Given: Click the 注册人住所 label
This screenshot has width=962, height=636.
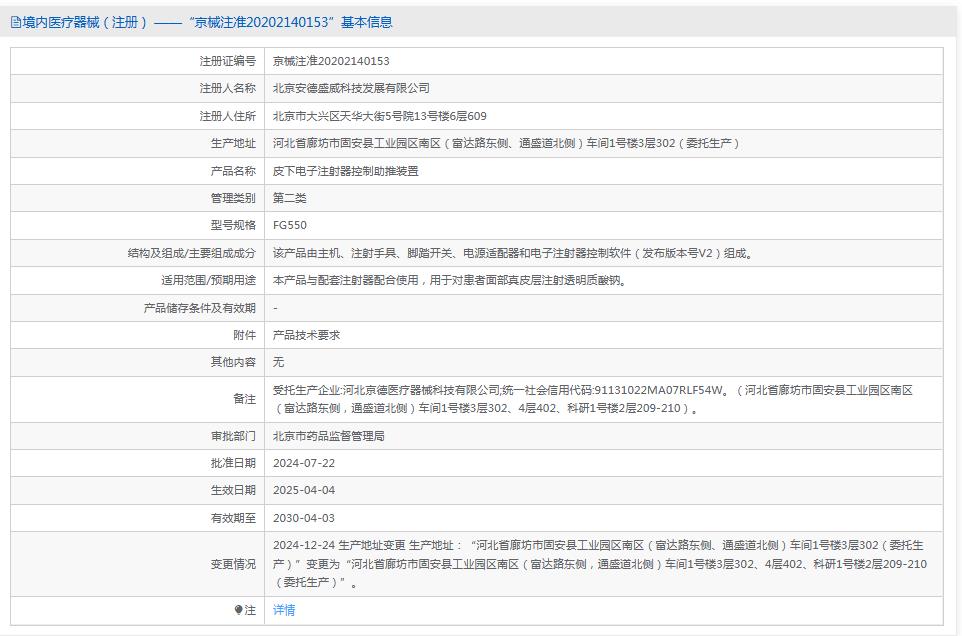Looking at the screenshot, I should point(228,116).
